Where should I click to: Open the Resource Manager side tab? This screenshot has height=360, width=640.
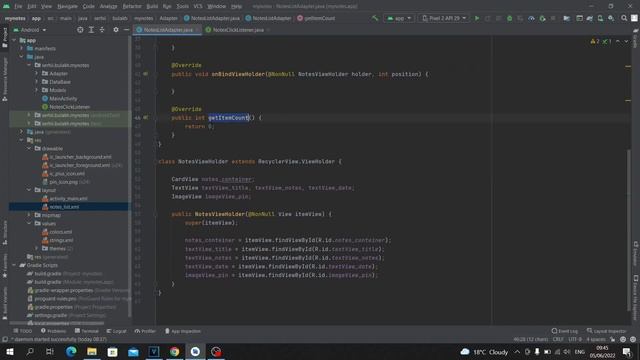[4, 80]
